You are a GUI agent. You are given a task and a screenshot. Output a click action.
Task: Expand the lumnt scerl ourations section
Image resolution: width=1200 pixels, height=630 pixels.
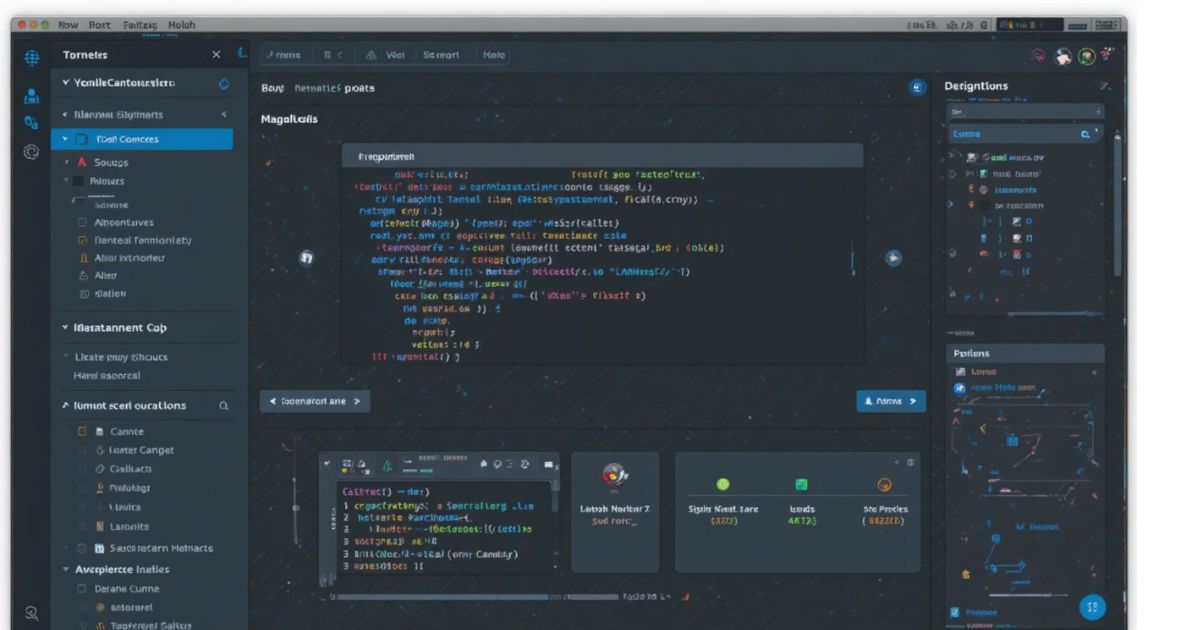pos(66,406)
